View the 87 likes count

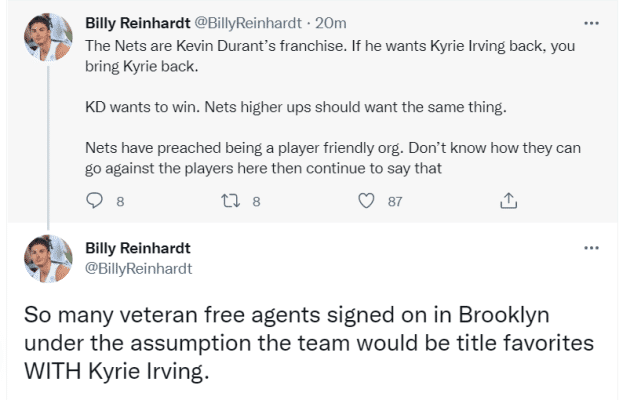pyautogui.click(x=395, y=201)
